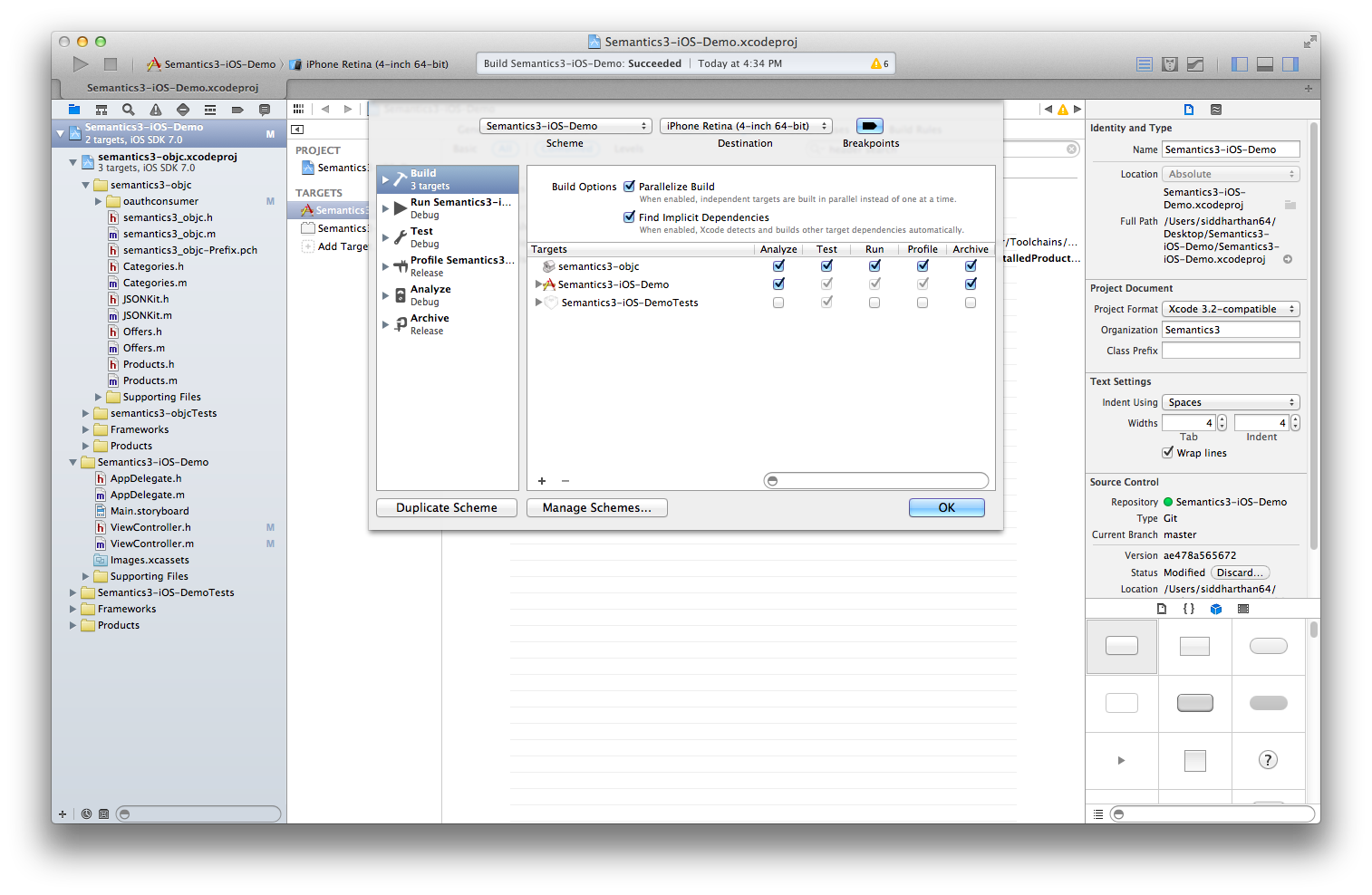Image resolution: width=1372 pixels, height=895 pixels.
Task: Open the Project Format dropdown
Action: point(1231,309)
